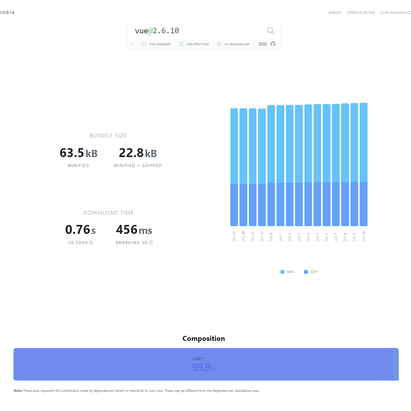Image resolution: width=411 pixels, height=411 pixels.
Task: Toggle the GZIP legend swatch
Action: 306,272
